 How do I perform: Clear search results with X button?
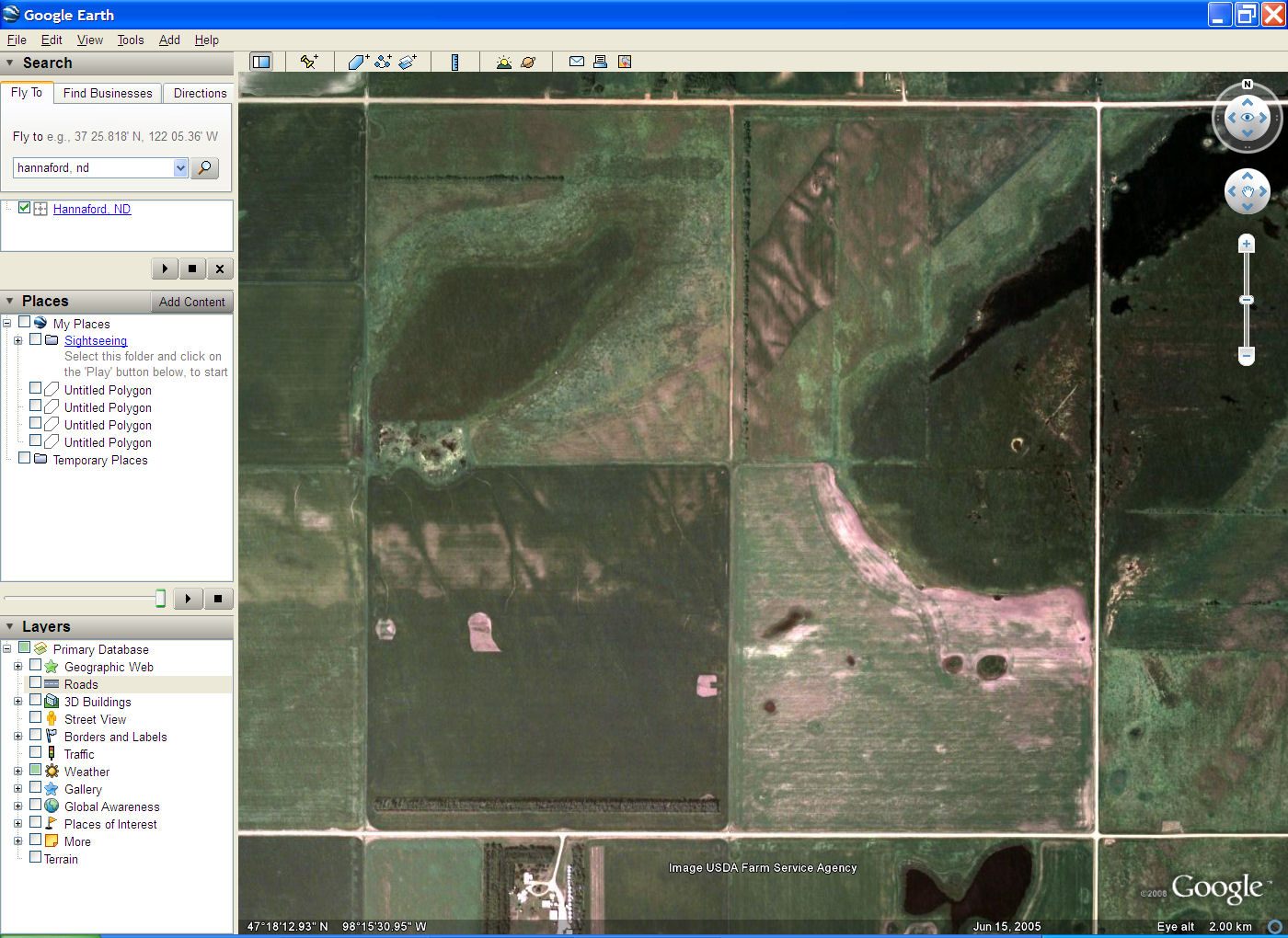(219, 269)
